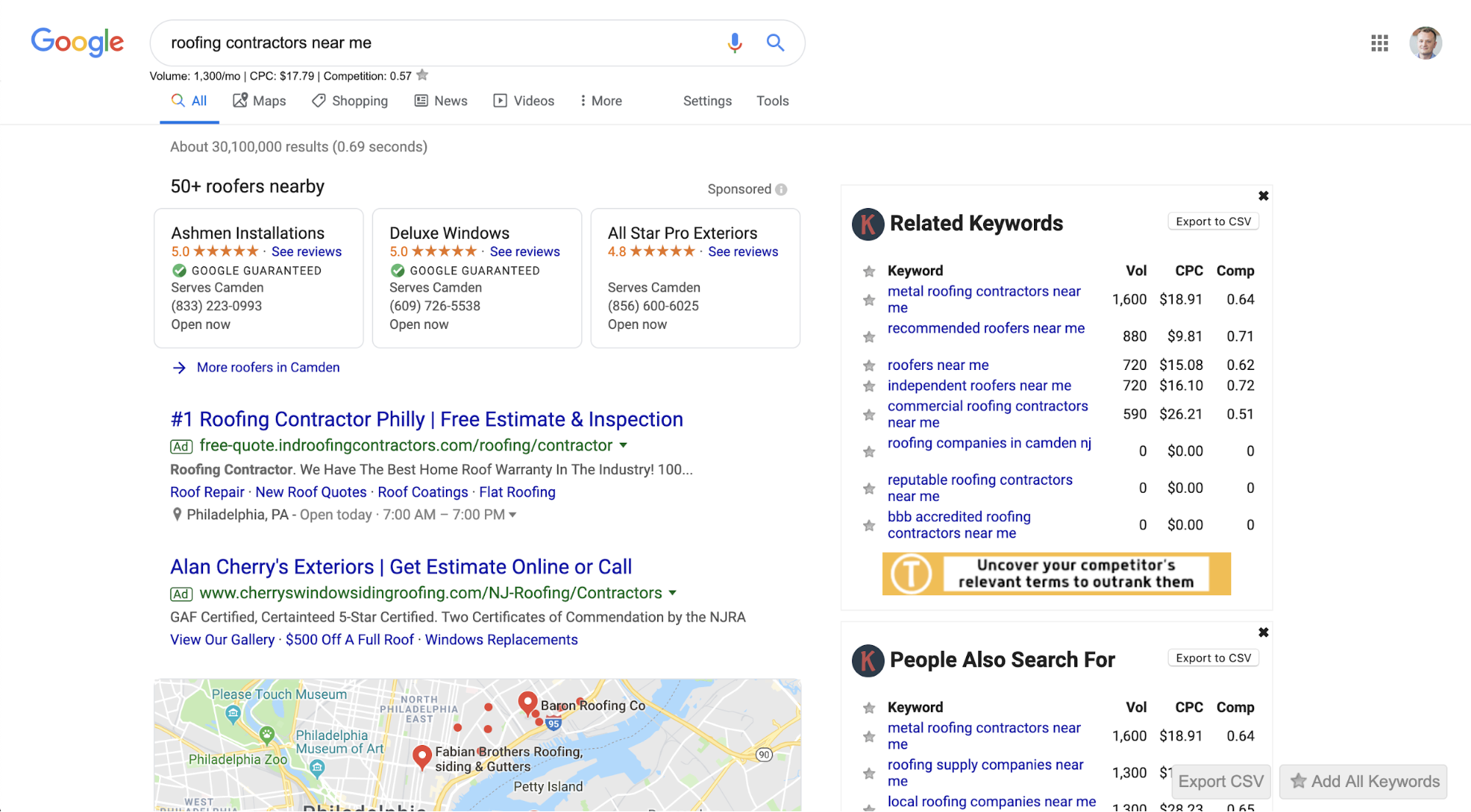Viewport: 1471px width, 812px height.
Task: Click the star in Related Keywords header row
Action: (x=868, y=271)
